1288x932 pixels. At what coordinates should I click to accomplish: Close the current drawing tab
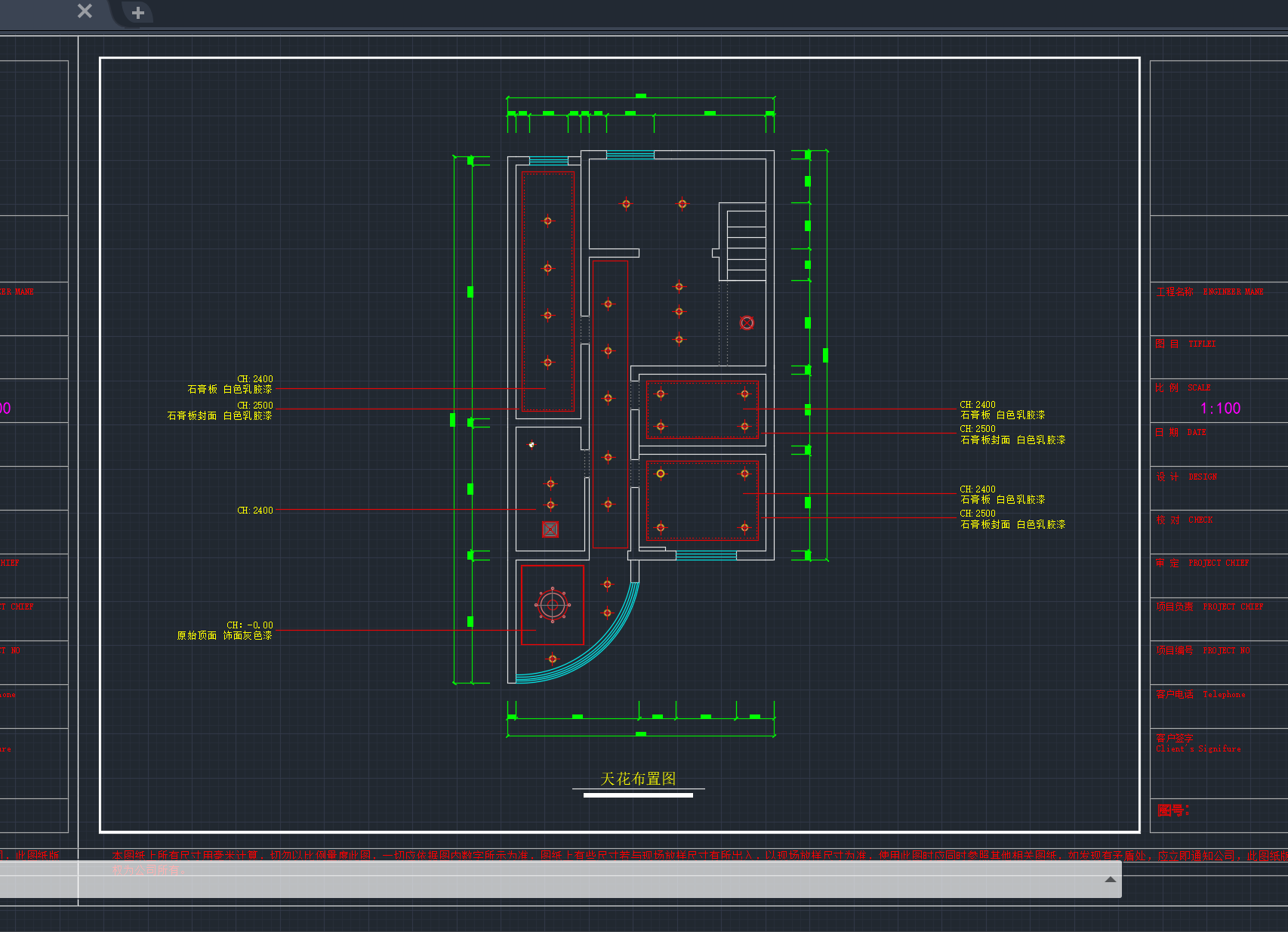coord(85,11)
